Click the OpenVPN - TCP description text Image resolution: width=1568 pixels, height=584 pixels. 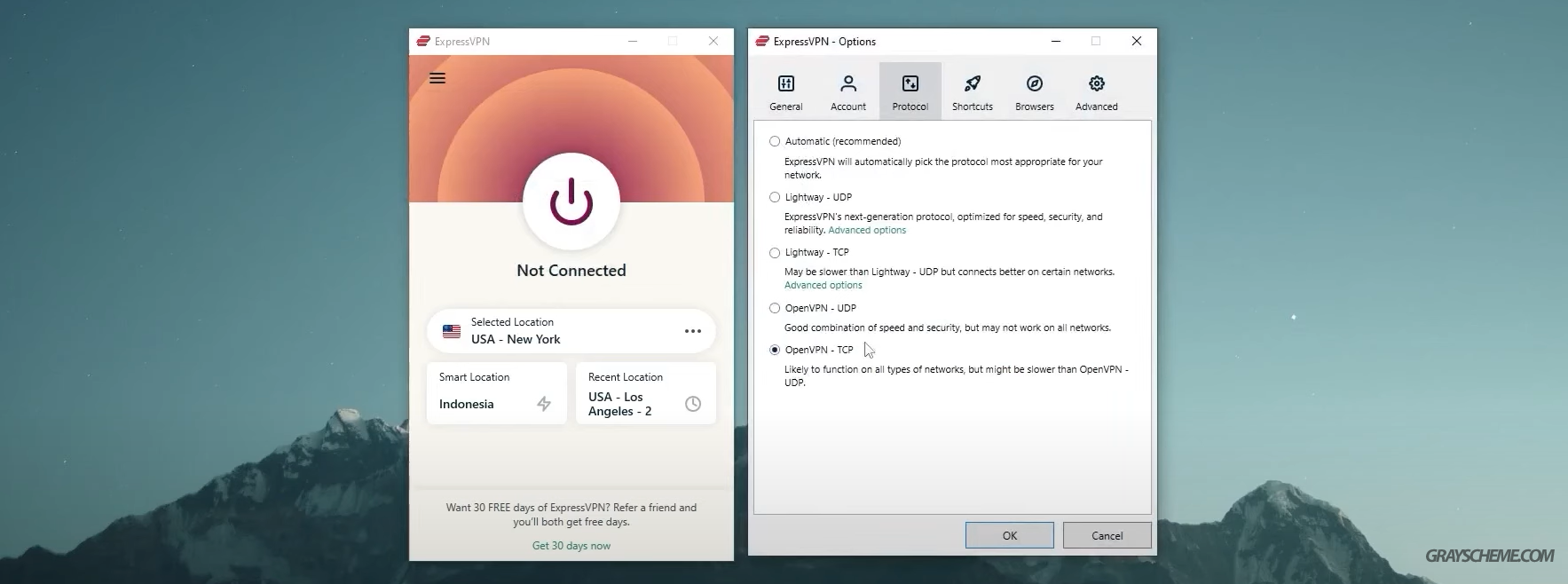957,376
